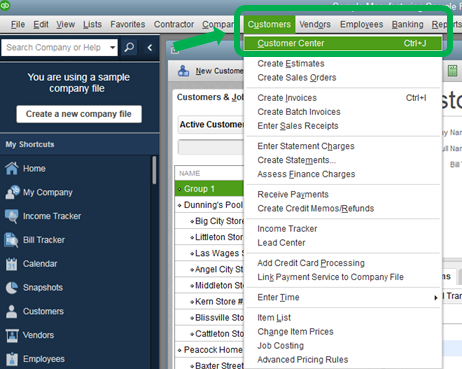Choose Income Tracker in Customers menu
Screen dimensions: 462x369
click(287, 229)
